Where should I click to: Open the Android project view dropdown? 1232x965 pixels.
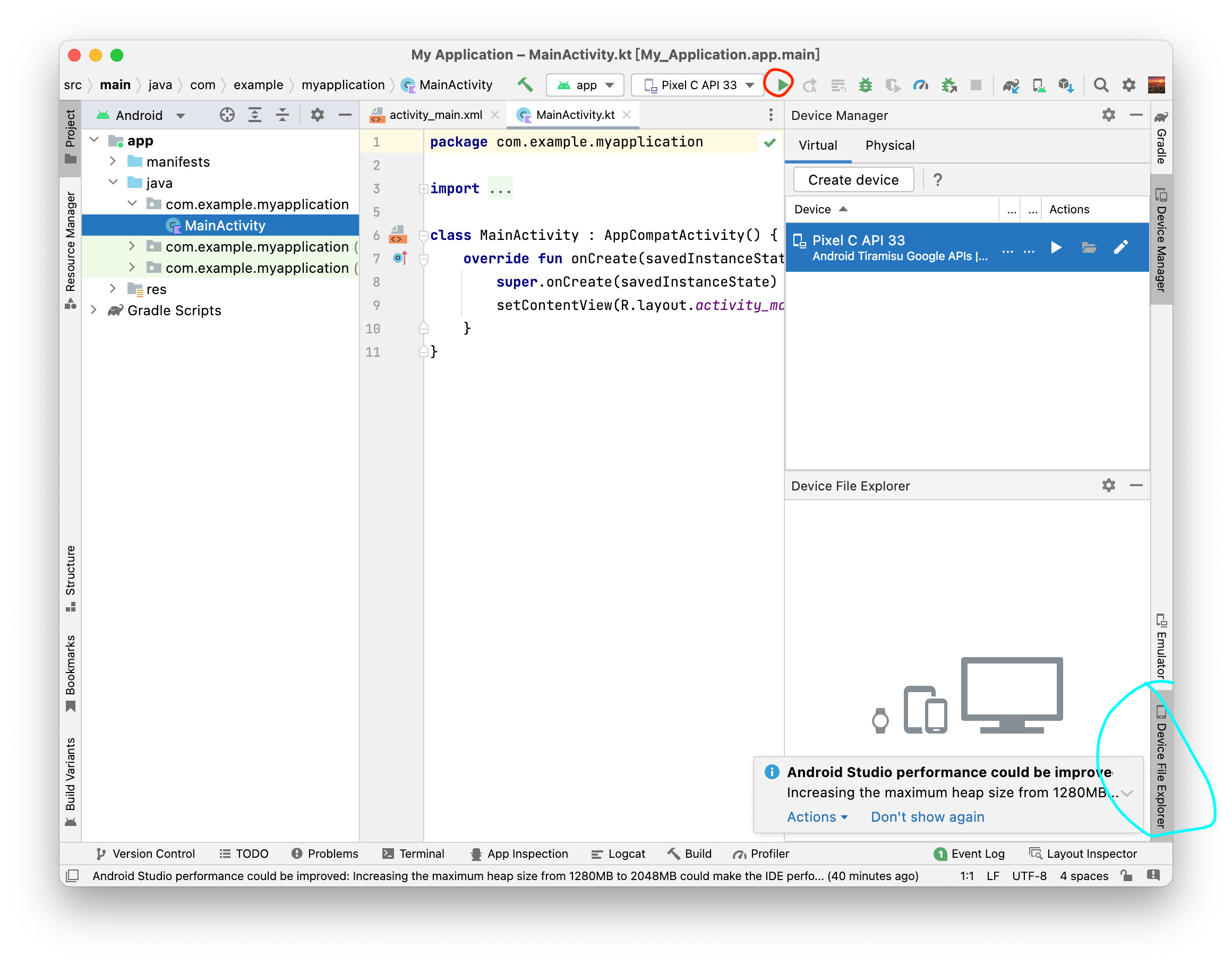coord(141,115)
